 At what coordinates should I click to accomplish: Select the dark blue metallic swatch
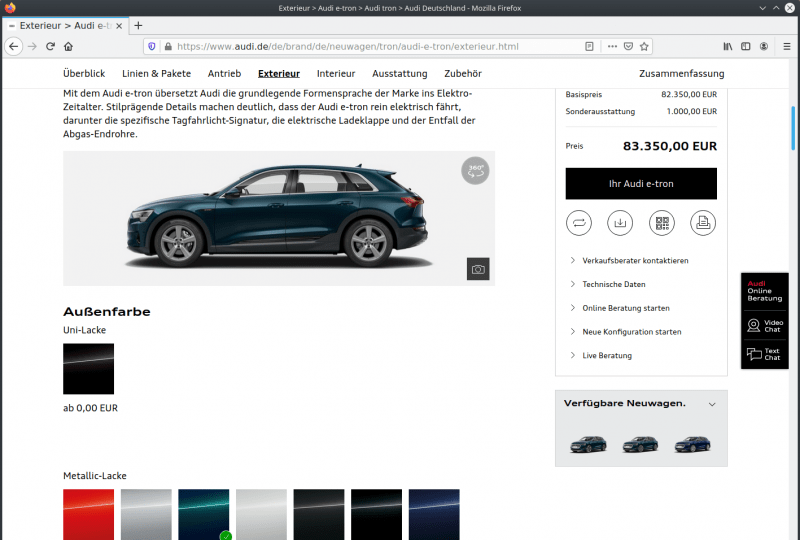434,514
